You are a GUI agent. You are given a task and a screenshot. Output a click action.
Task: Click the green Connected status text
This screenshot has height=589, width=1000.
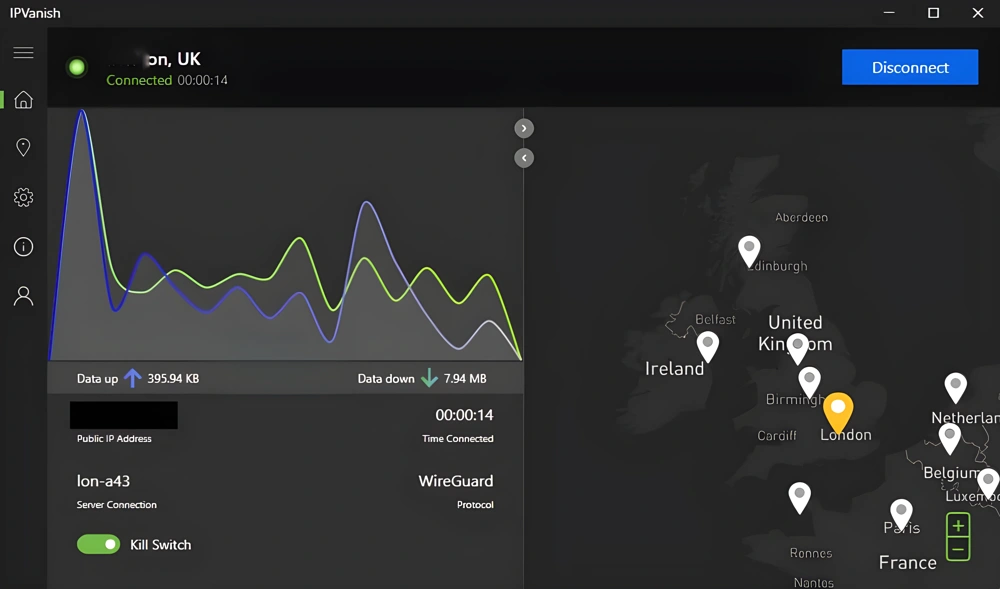(139, 80)
